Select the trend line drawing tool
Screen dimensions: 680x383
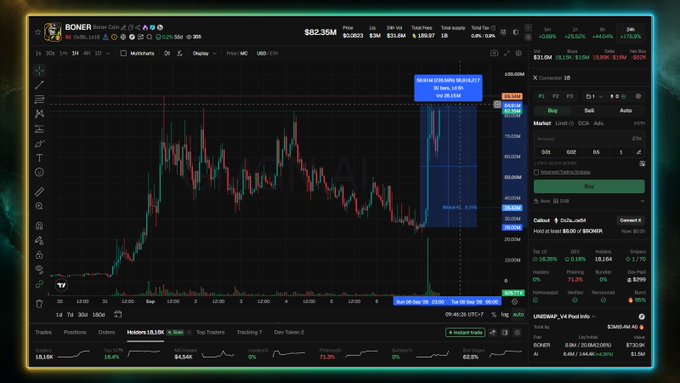[x=39, y=85]
